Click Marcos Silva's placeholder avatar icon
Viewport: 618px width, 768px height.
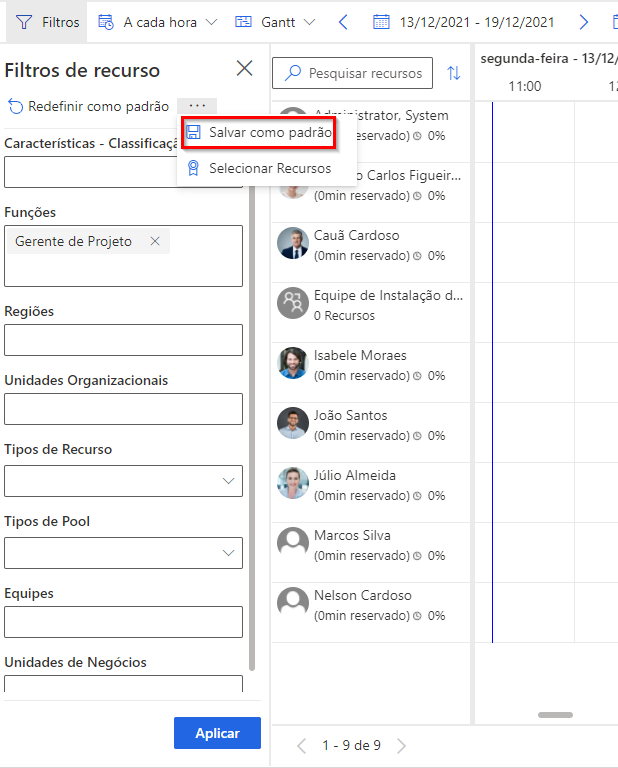coord(293,543)
